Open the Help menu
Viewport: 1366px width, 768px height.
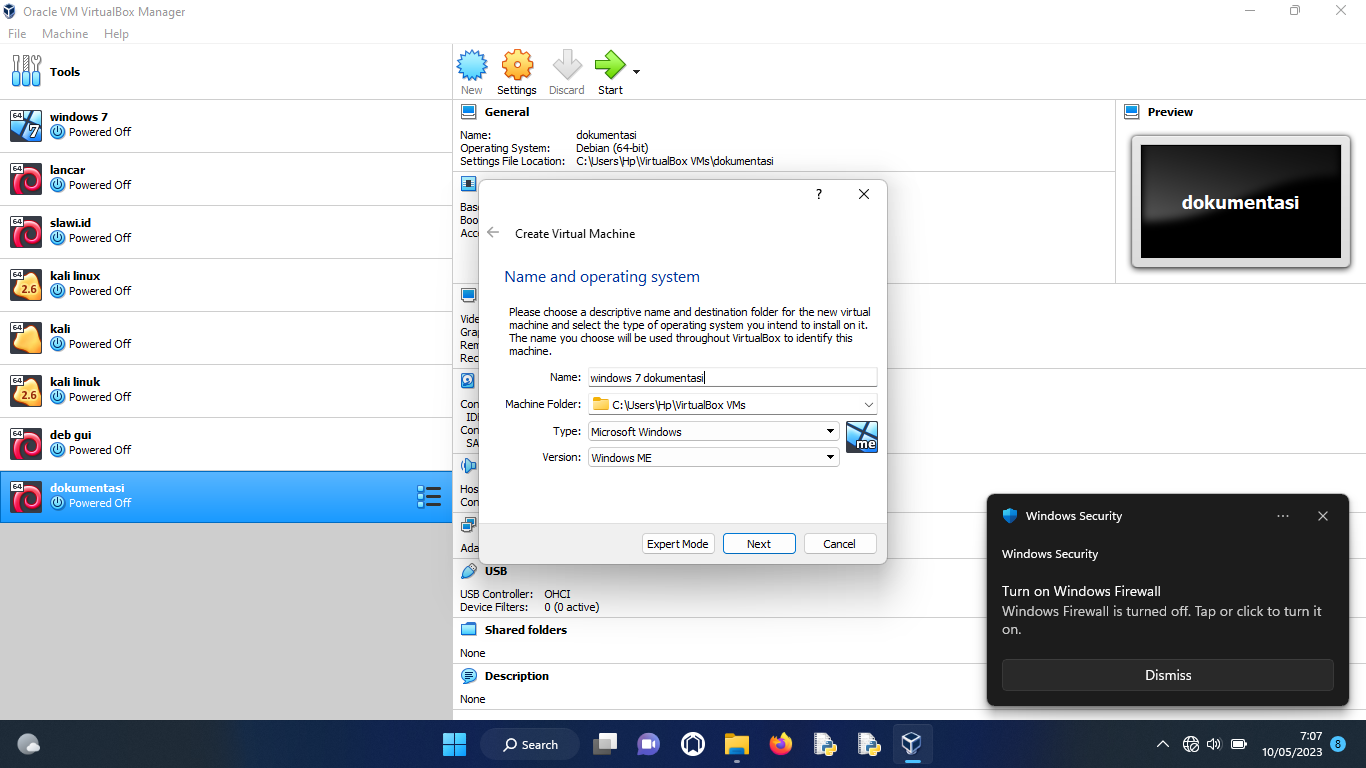[x=116, y=34]
